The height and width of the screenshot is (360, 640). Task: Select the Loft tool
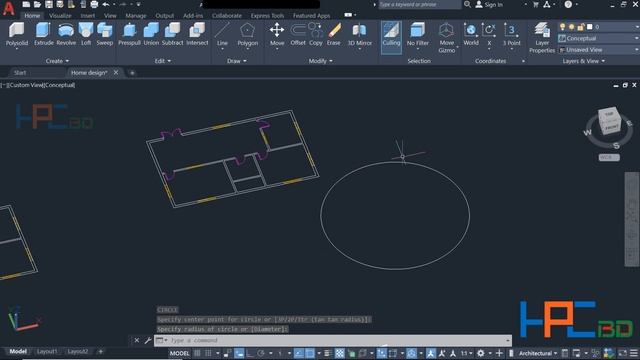tap(86, 35)
